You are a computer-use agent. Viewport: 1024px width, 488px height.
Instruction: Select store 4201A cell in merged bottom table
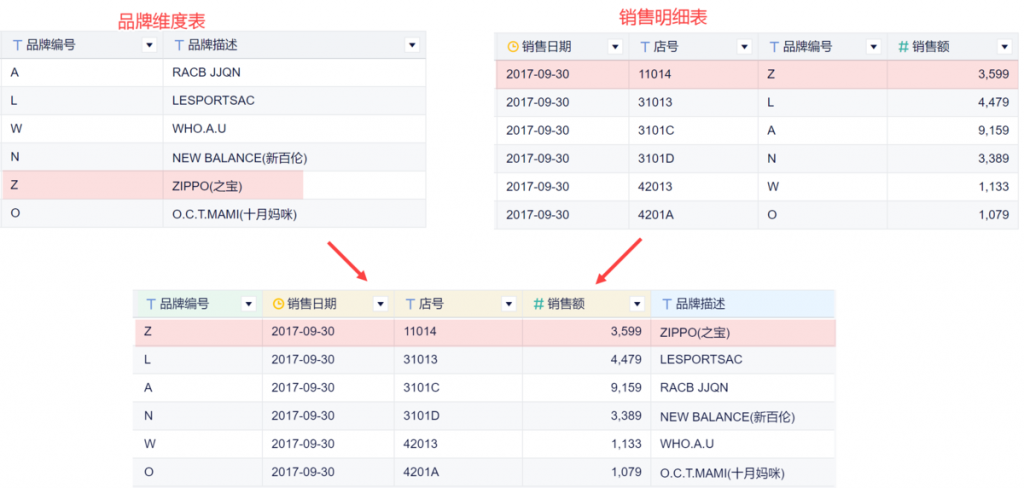pos(423,472)
